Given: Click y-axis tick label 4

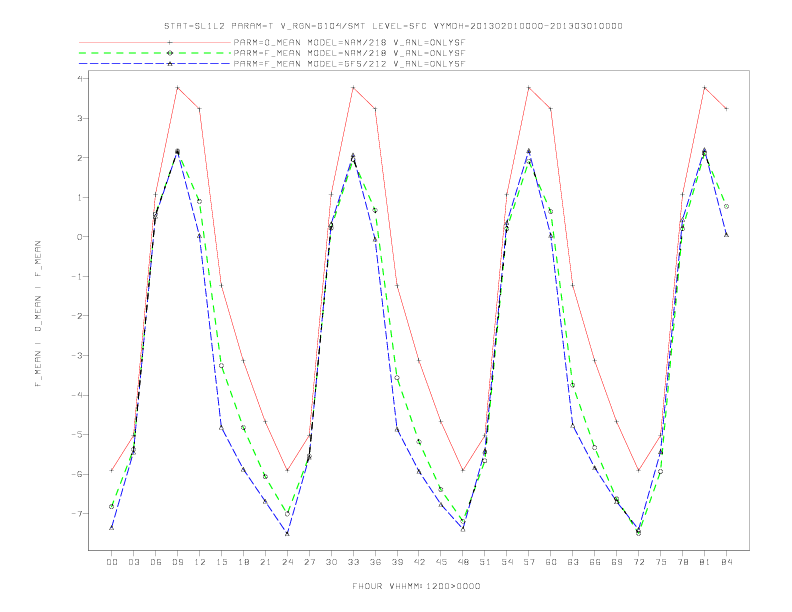Looking at the screenshot, I should point(80,78).
